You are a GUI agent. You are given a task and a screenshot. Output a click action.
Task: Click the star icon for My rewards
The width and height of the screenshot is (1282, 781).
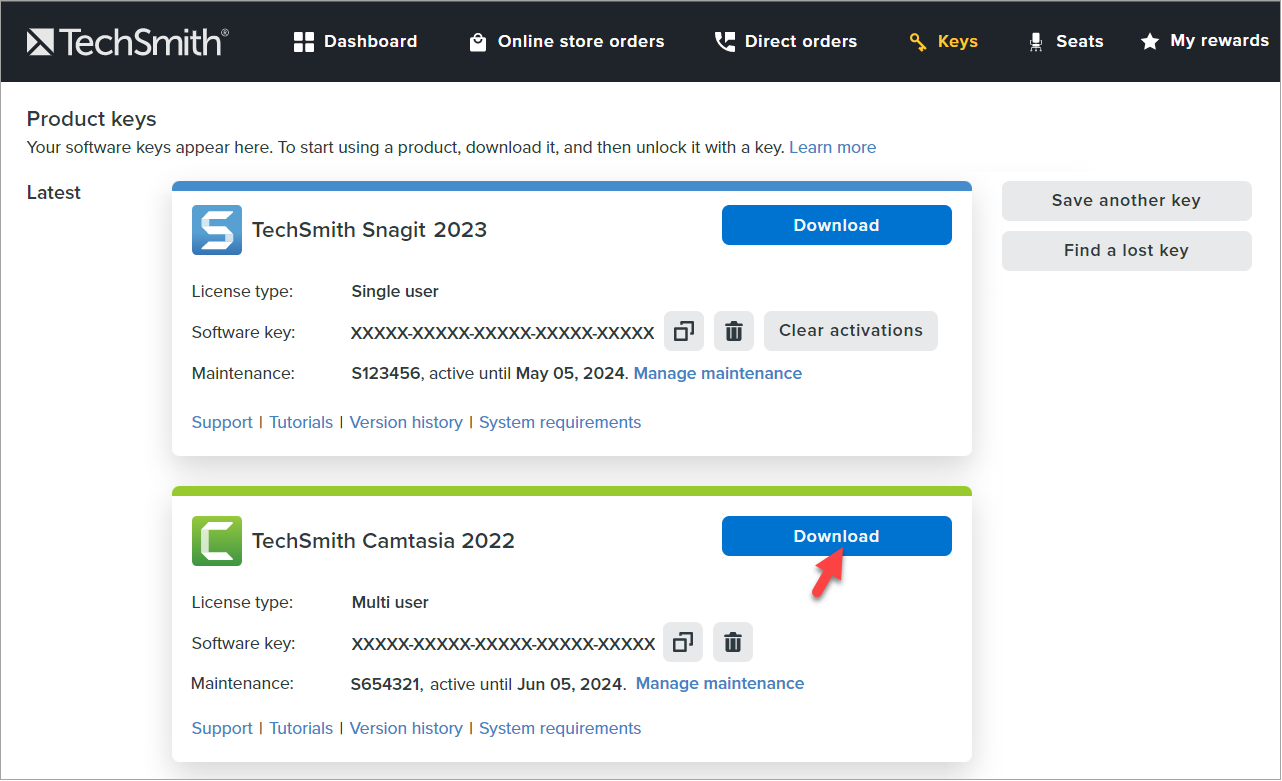pos(1147,41)
